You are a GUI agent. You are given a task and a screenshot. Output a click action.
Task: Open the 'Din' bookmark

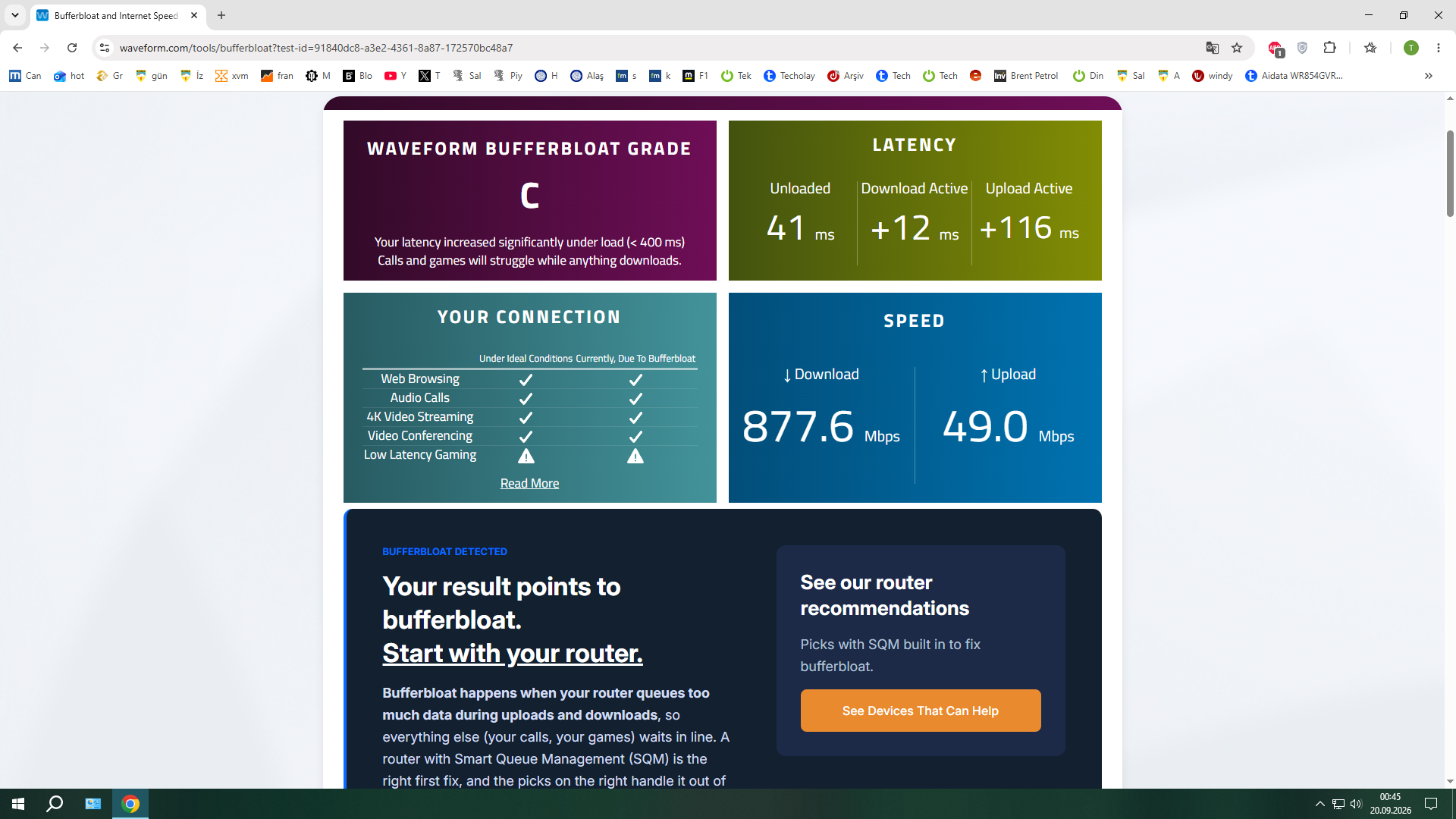pos(1088,76)
